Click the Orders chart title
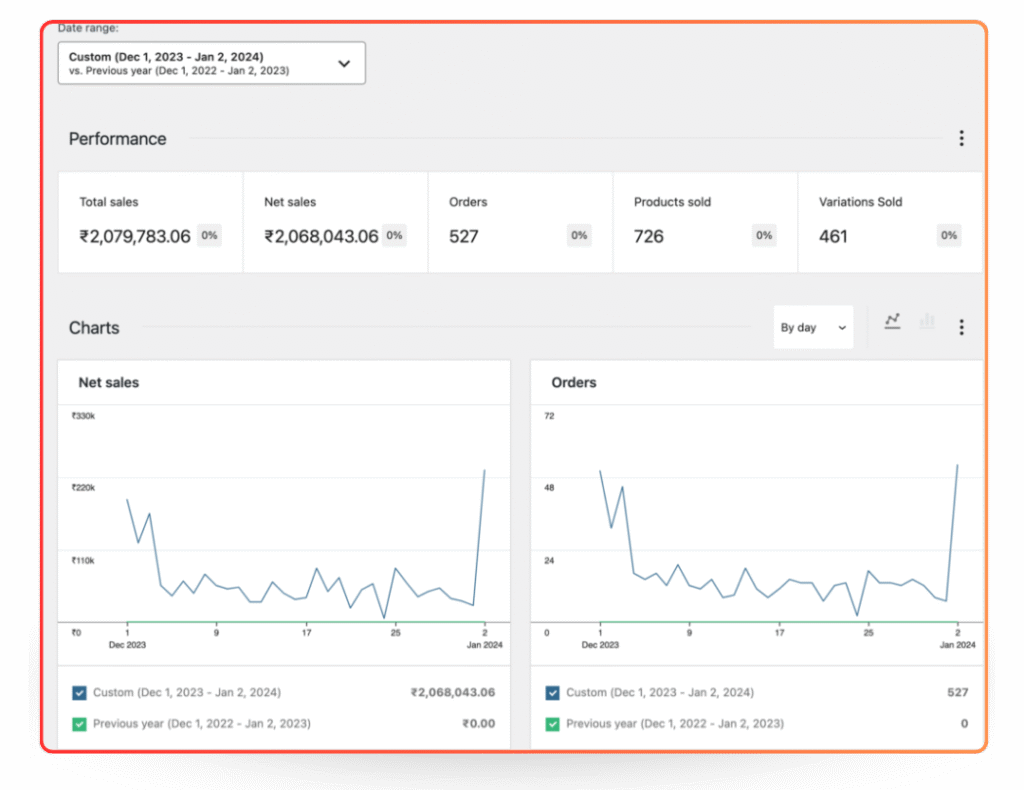Screen dimensions: 1024x790 click(x=574, y=383)
